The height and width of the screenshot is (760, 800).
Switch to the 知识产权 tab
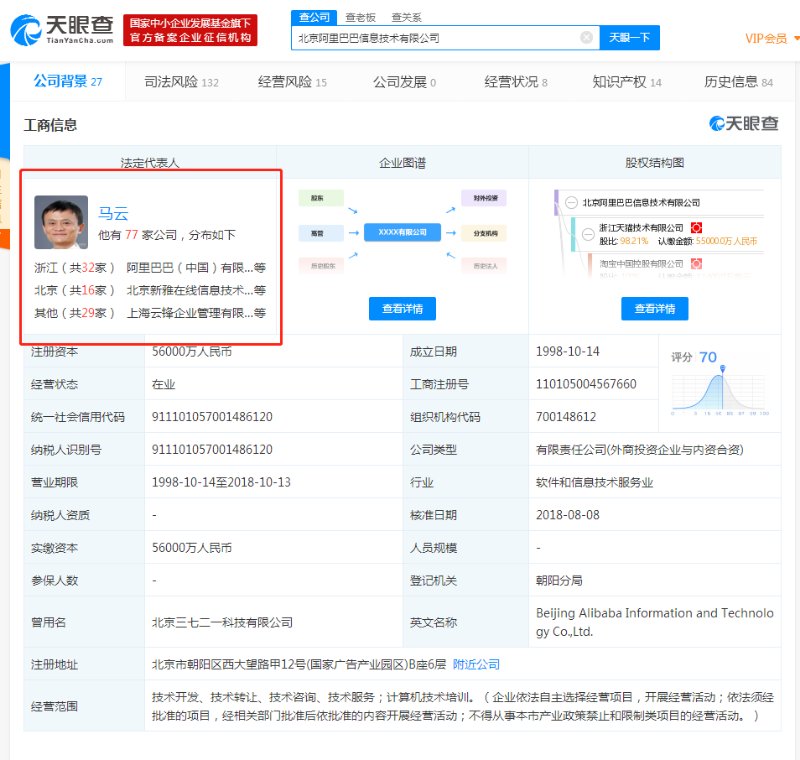[x=626, y=82]
